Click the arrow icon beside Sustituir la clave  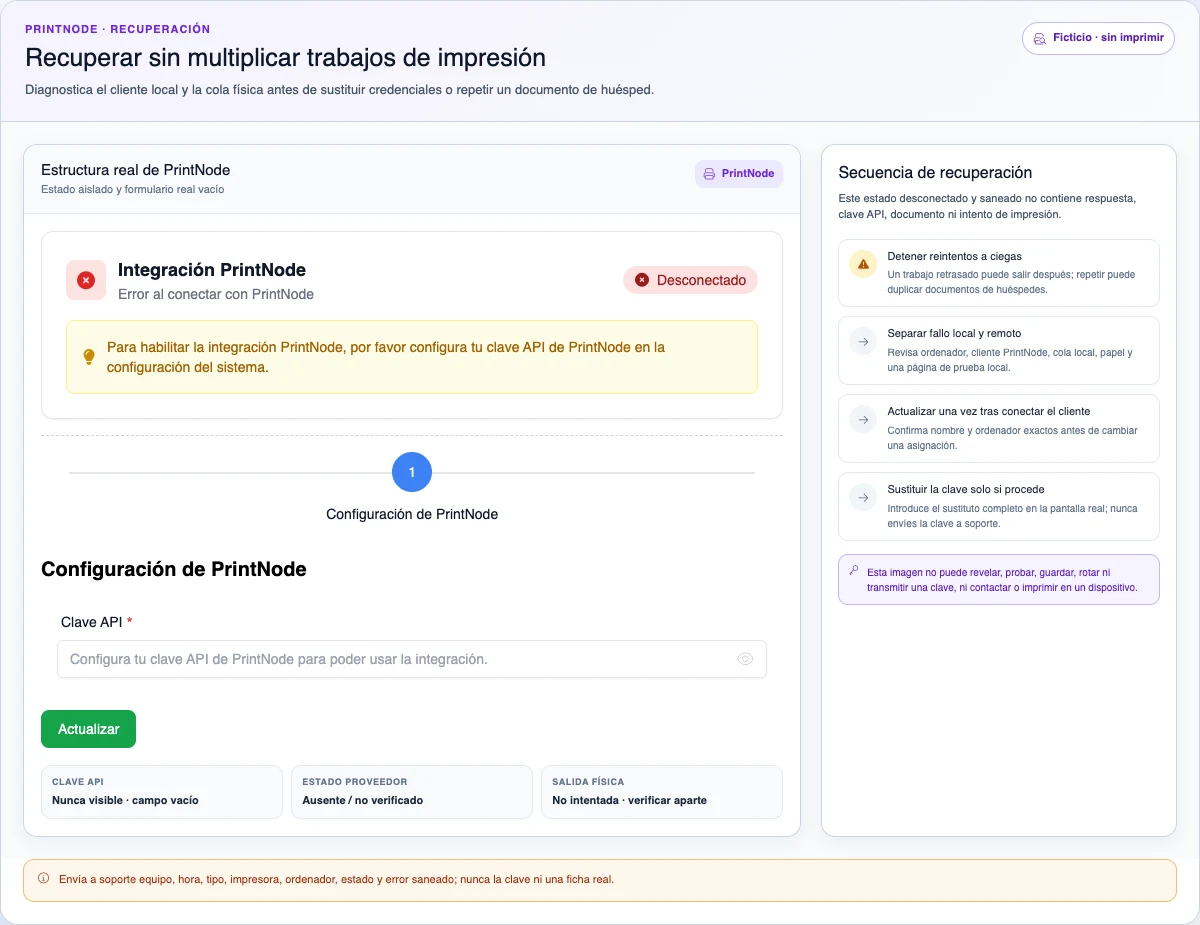(862, 498)
